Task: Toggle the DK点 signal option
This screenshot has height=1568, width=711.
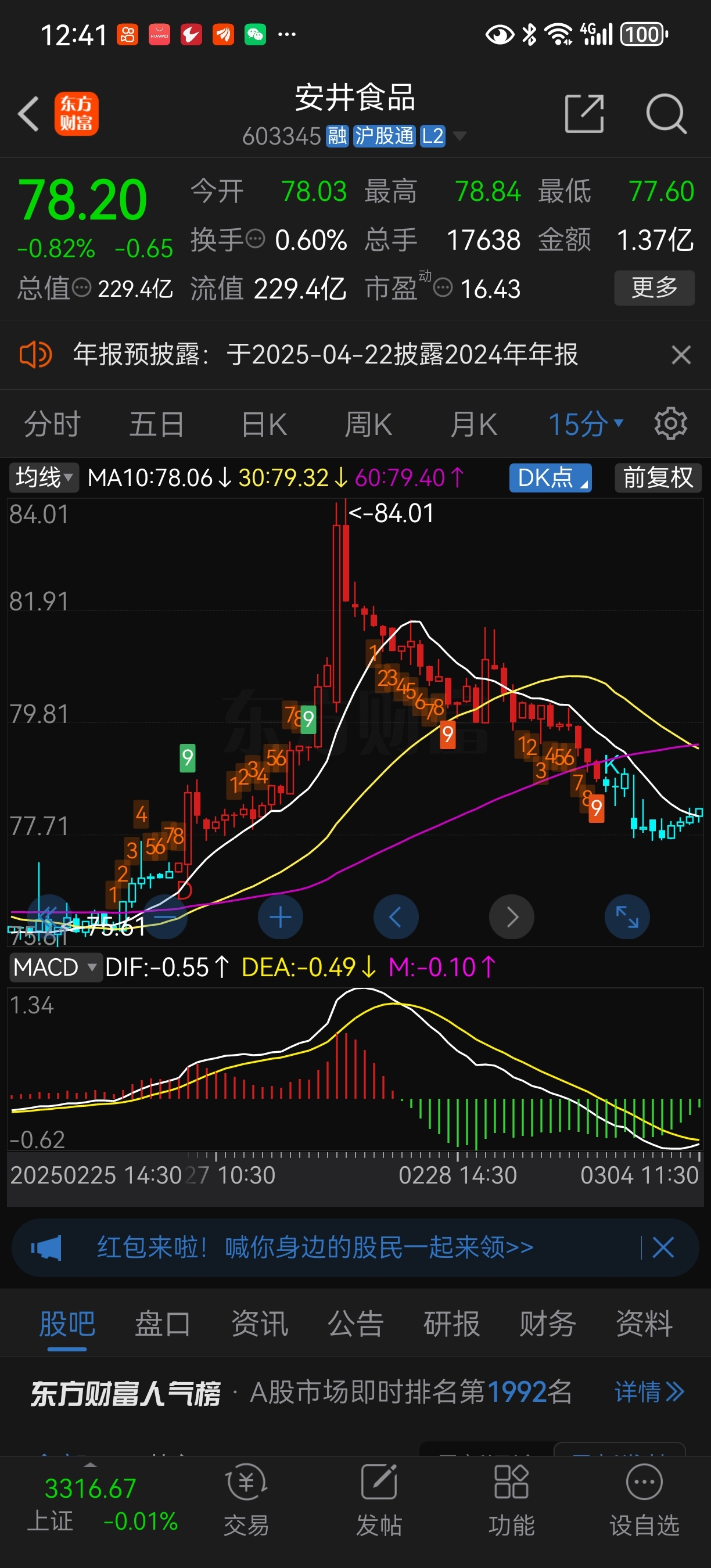Action: point(551,477)
